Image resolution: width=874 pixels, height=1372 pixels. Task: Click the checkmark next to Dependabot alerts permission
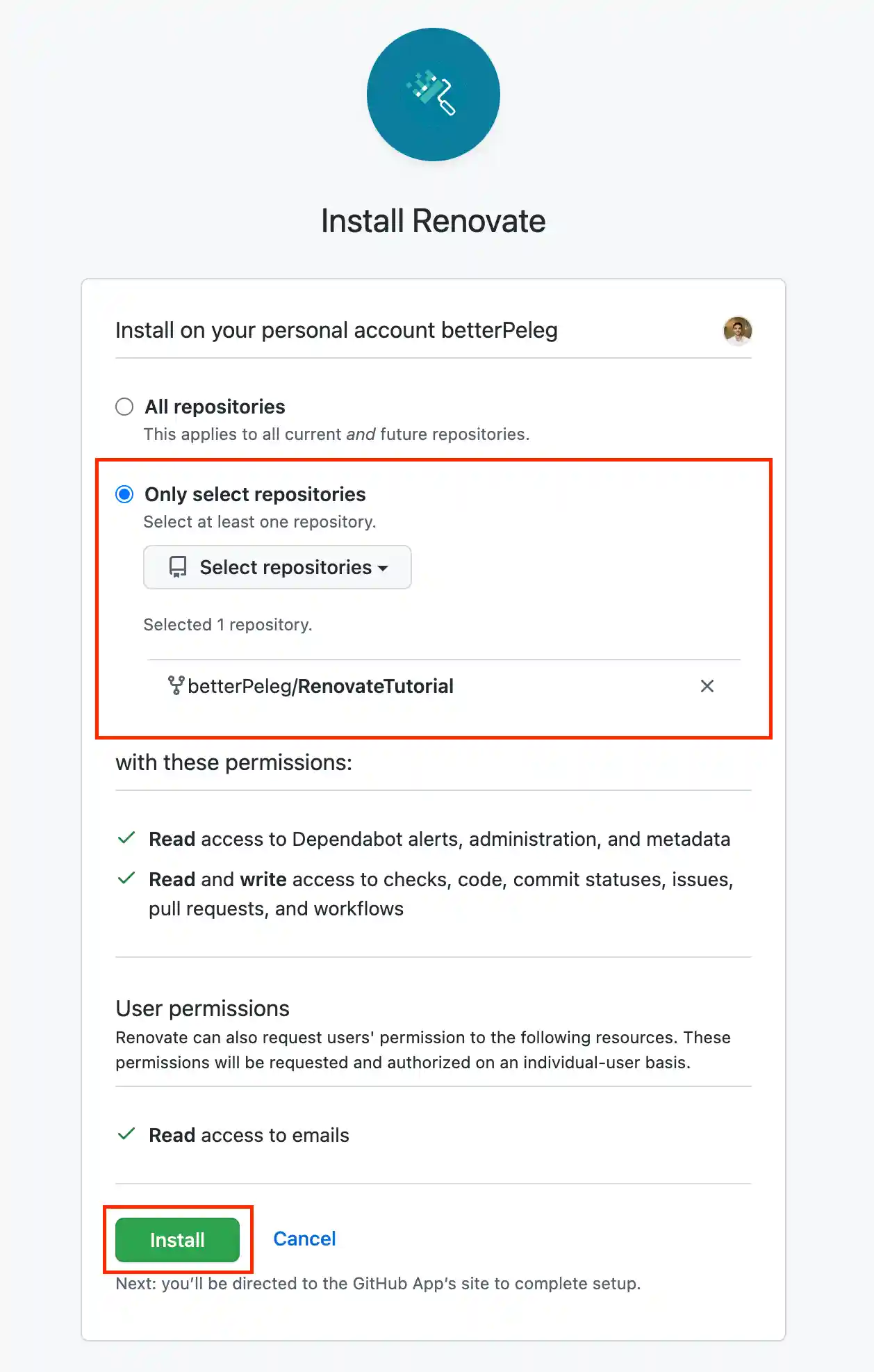click(x=126, y=838)
